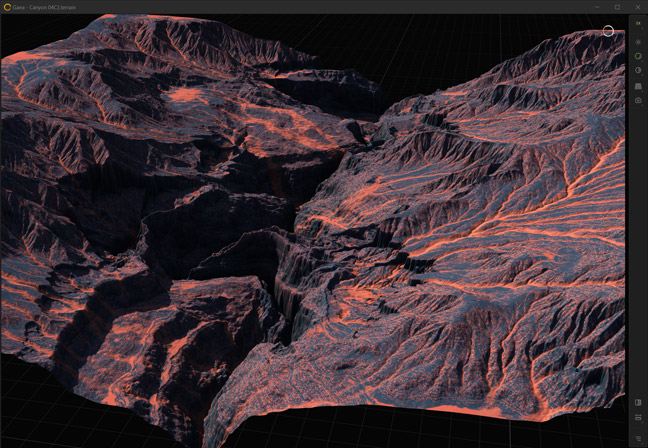This screenshot has height=448, width=648.
Task: Open the menu icon at sidebar bottom
Action: tap(638, 437)
